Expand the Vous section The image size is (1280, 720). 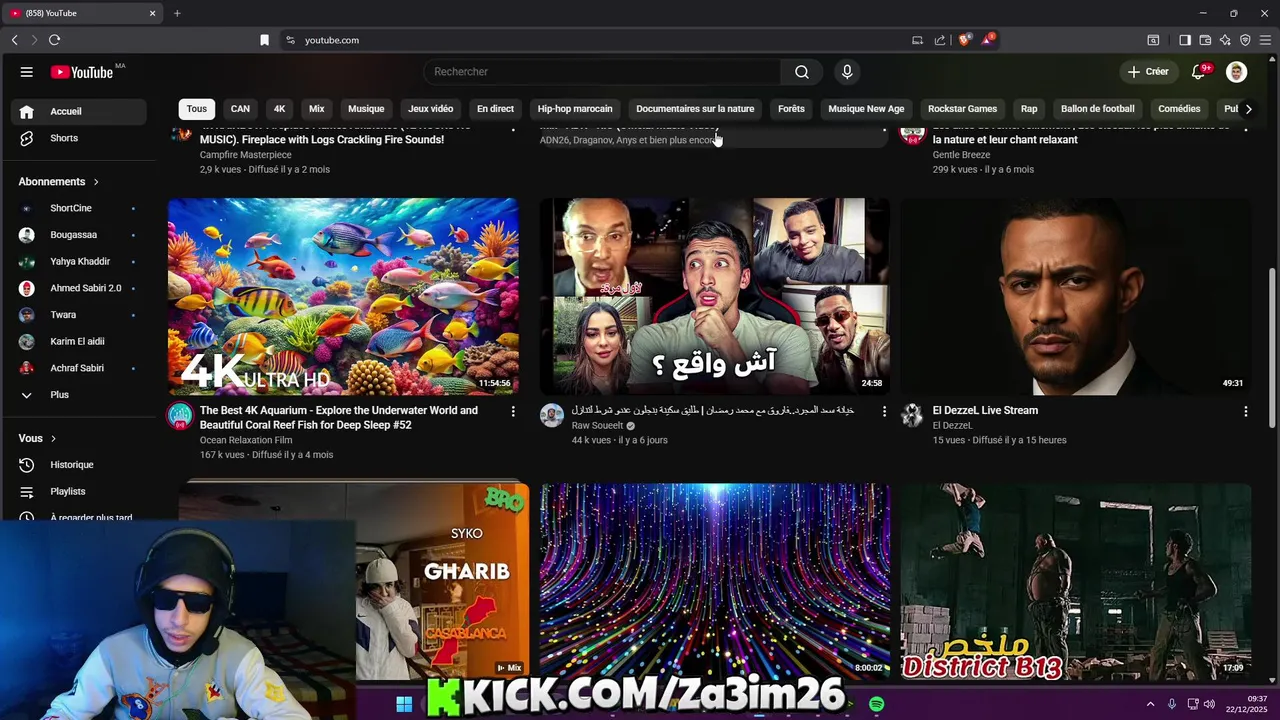click(x=38, y=438)
